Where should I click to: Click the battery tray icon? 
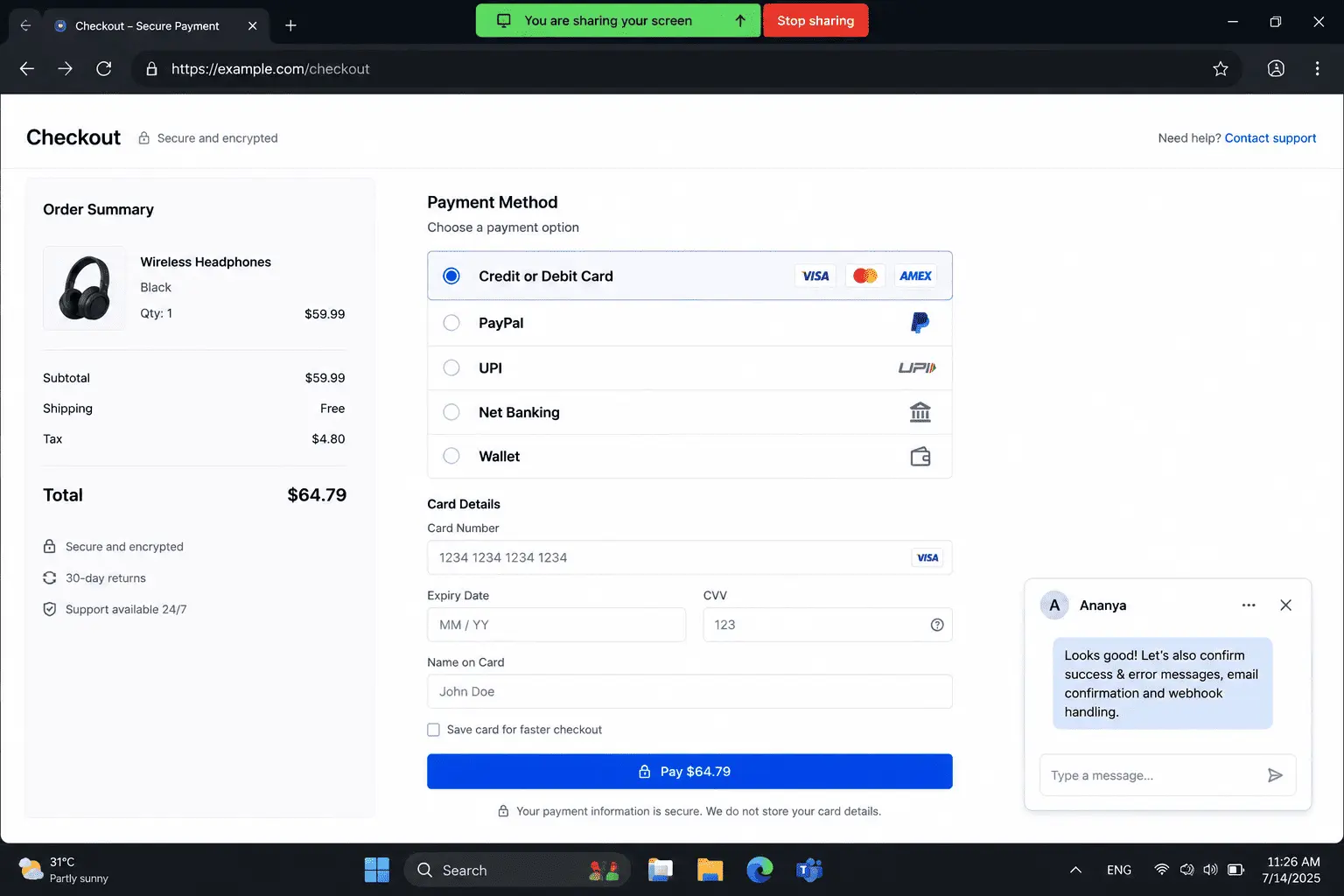[1235, 870]
